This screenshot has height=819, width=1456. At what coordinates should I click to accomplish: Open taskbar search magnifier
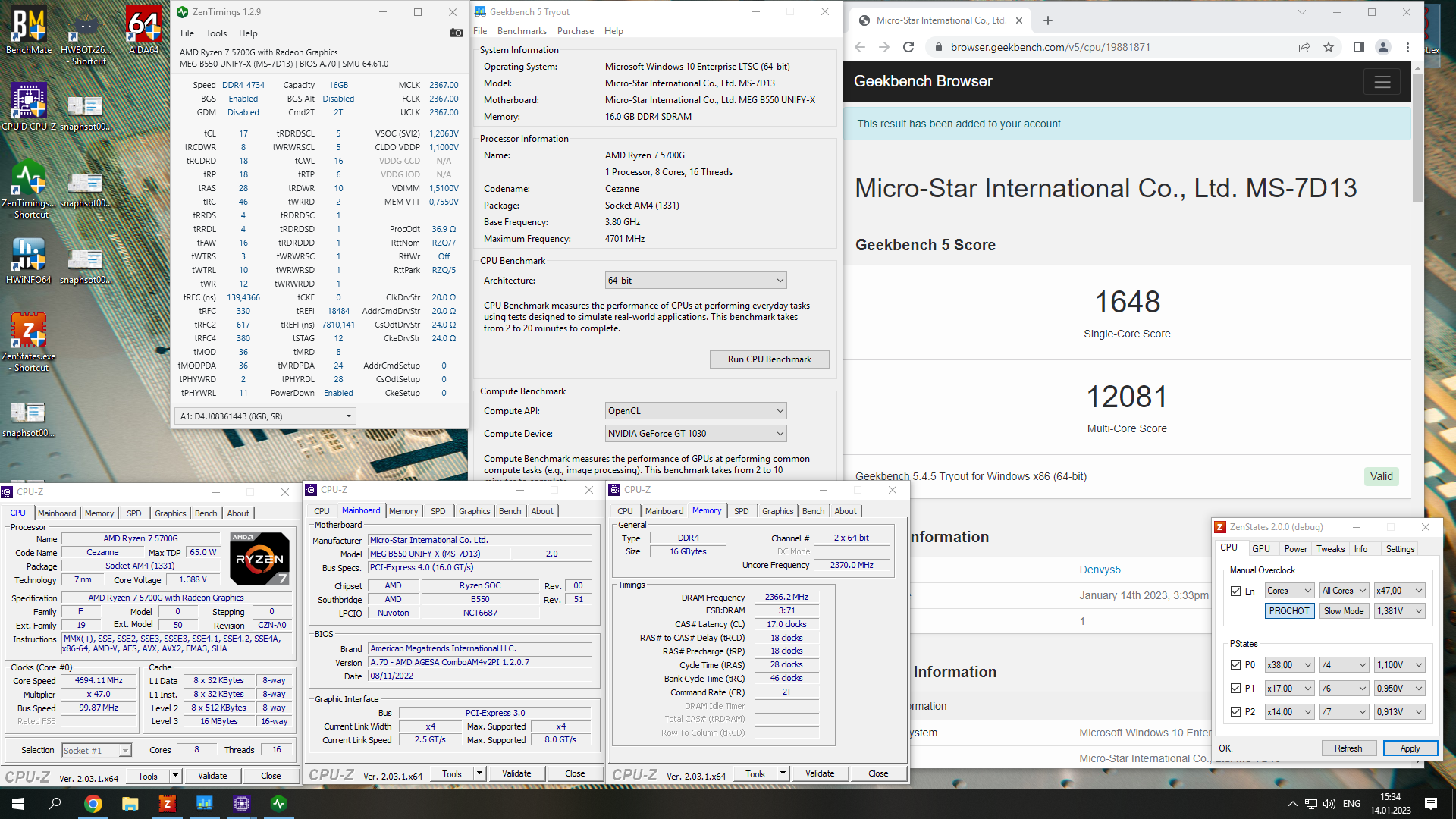[x=55, y=804]
